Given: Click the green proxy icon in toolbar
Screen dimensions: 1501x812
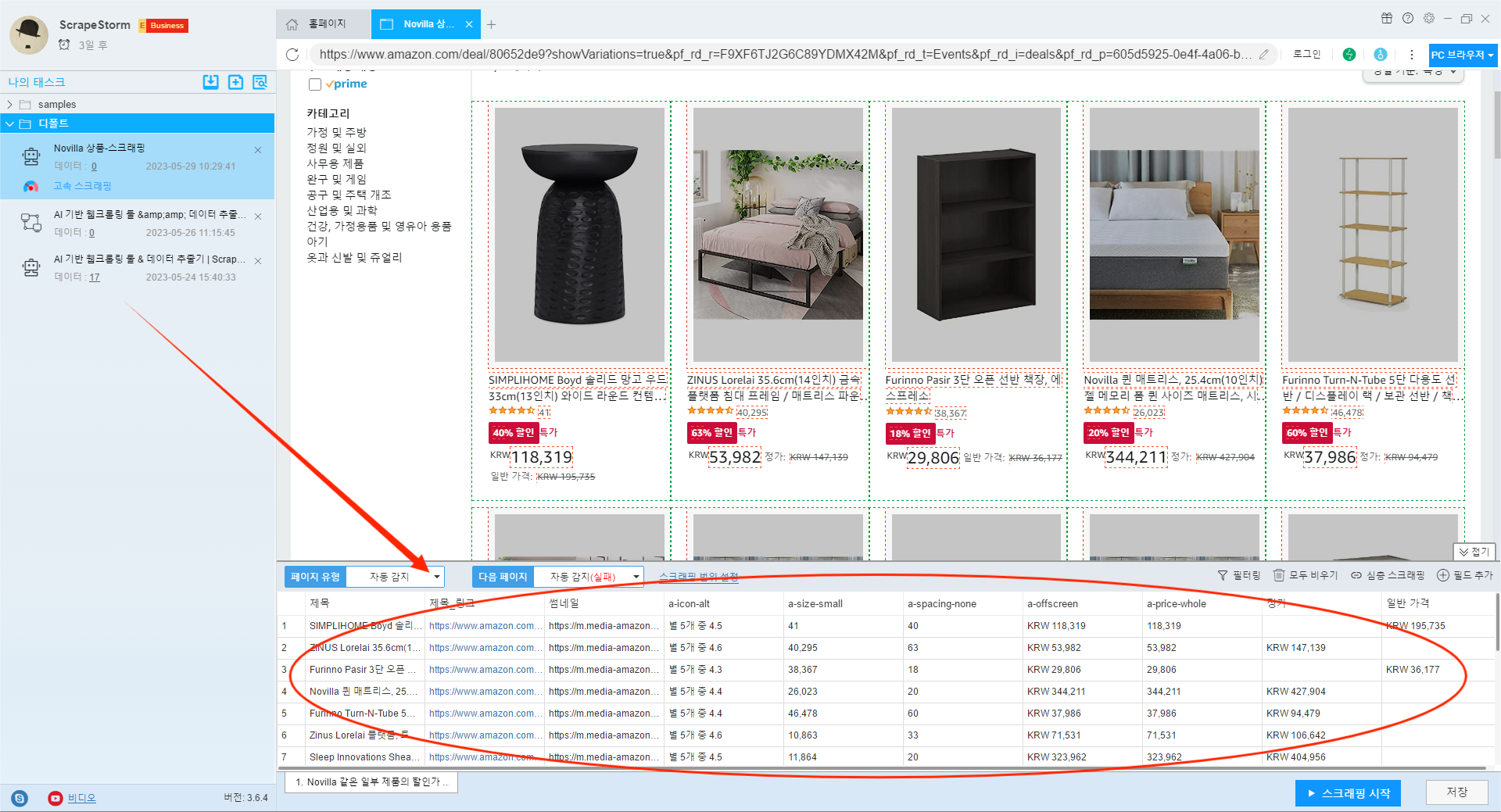Looking at the screenshot, I should [x=1349, y=55].
